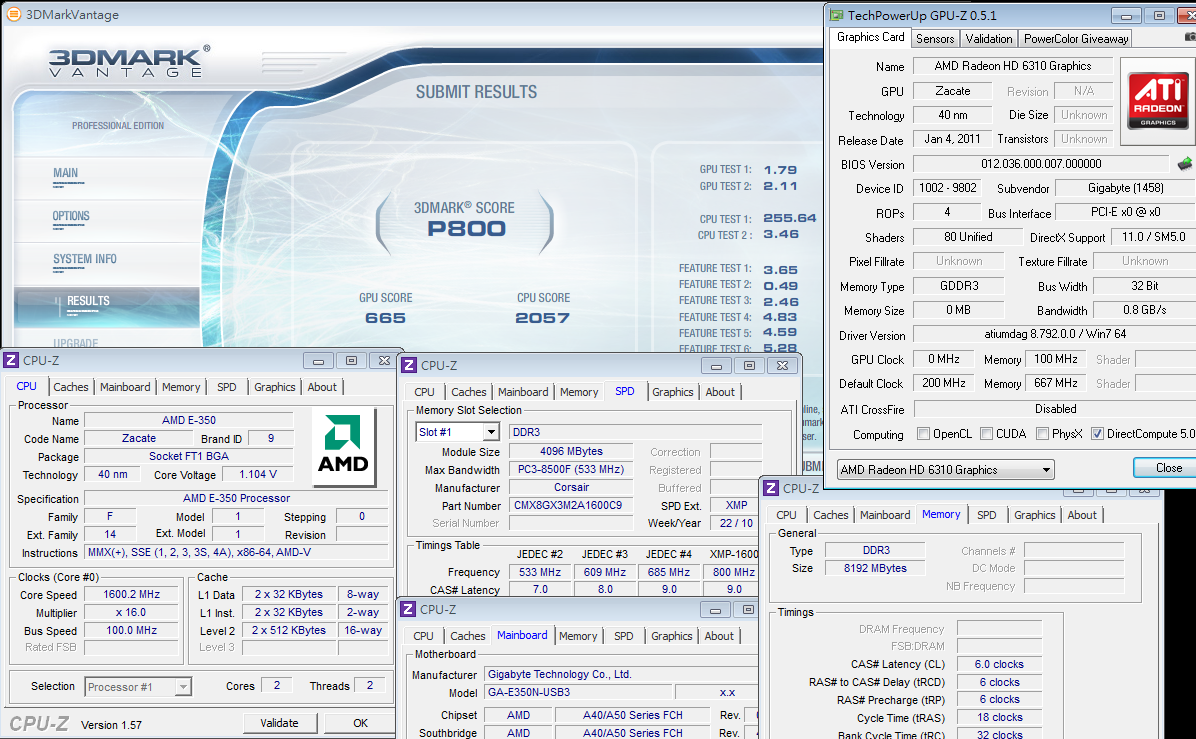Open the PowerColor Giveaway tab
1196x739 pixels.
(x=1075, y=39)
